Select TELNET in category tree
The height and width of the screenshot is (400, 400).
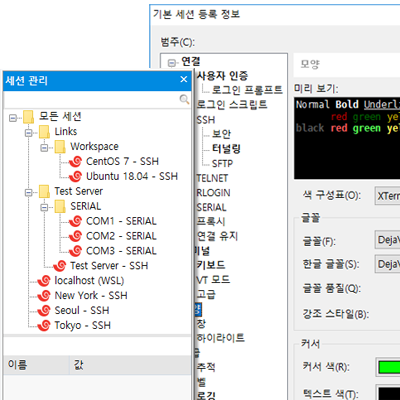click(x=212, y=178)
